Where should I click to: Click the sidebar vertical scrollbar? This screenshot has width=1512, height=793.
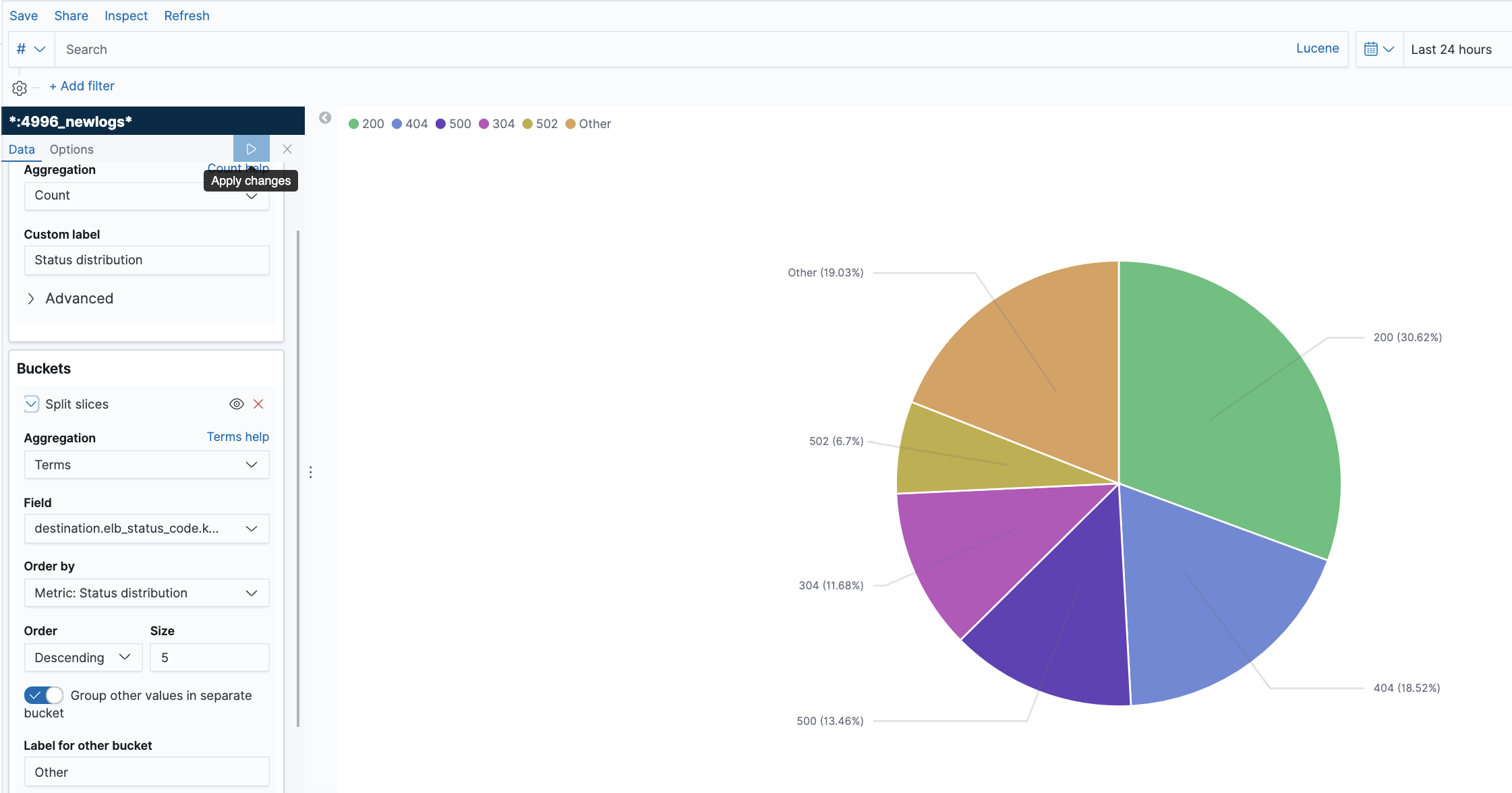[x=298, y=479]
